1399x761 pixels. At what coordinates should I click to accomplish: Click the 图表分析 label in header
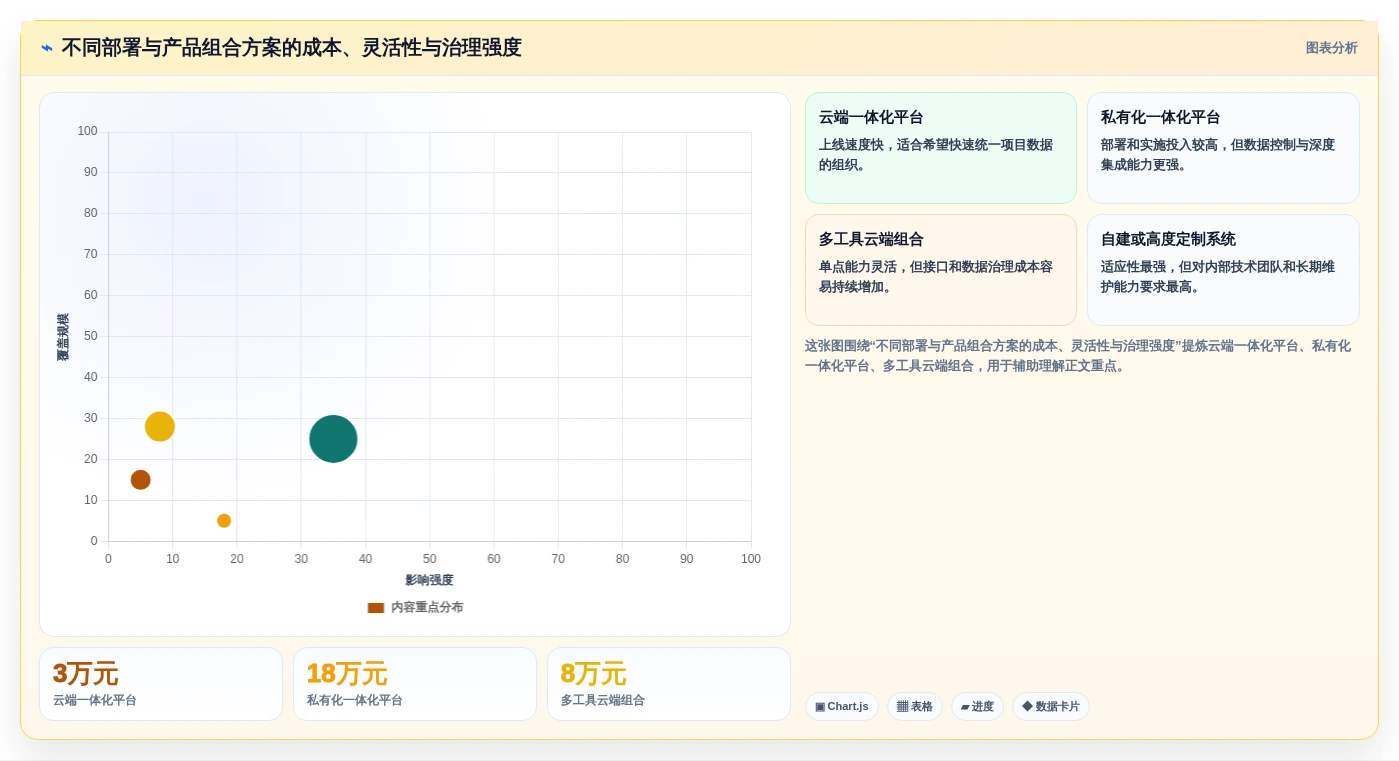coord(1331,48)
